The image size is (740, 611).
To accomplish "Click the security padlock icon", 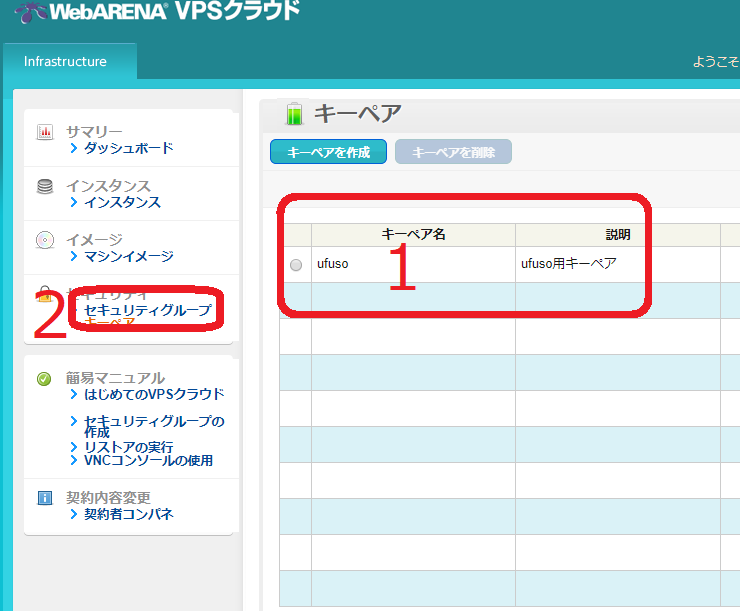I will [x=44, y=294].
